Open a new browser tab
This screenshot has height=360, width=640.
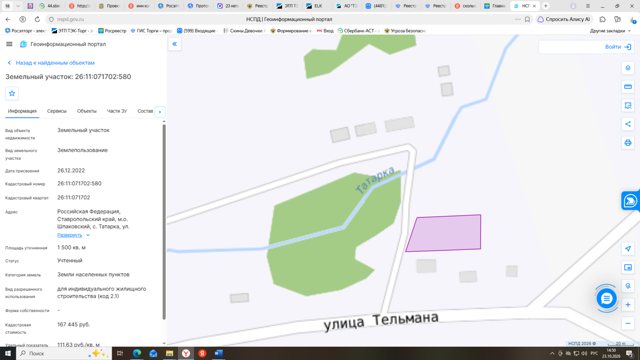coord(546,6)
